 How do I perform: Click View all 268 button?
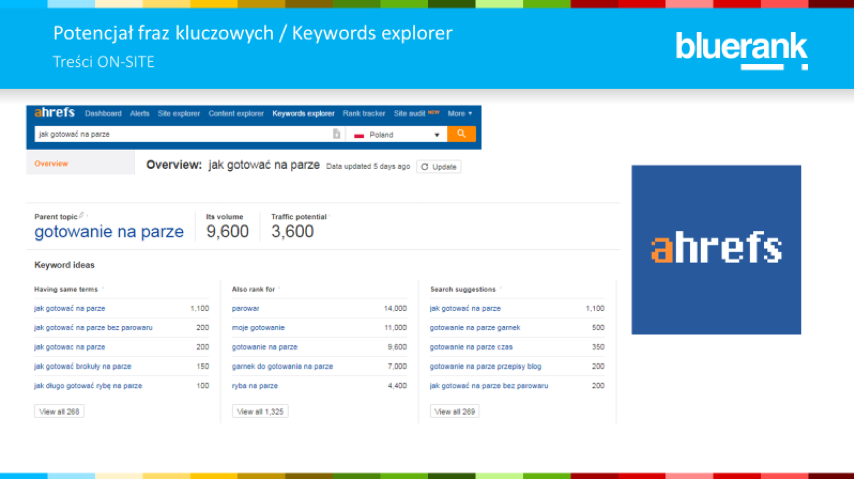click(x=59, y=411)
